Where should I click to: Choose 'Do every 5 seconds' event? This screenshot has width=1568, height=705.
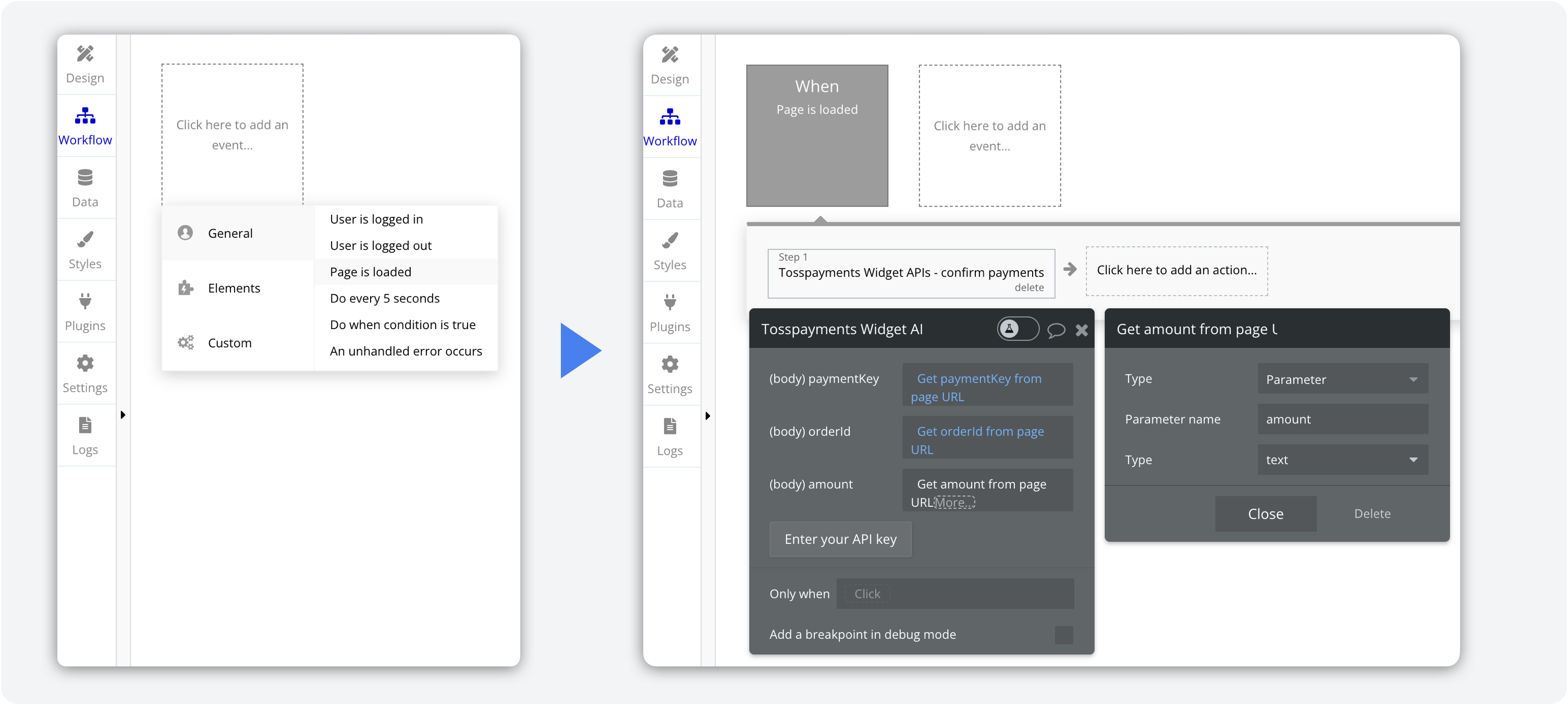pos(406,298)
